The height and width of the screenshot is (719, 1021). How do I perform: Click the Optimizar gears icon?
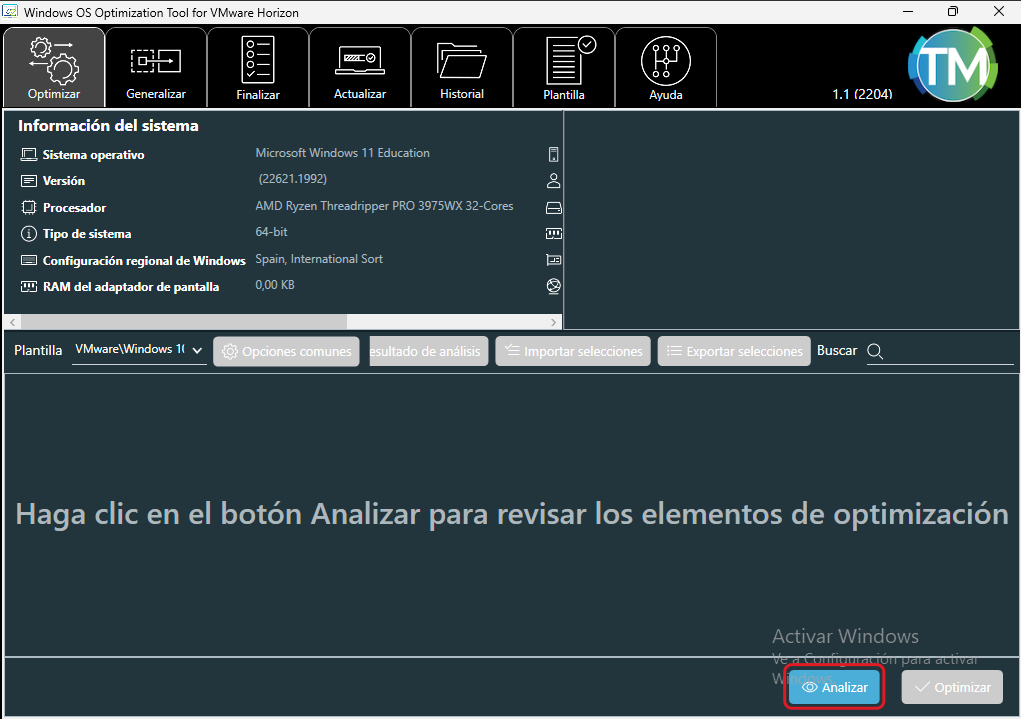(x=54, y=60)
